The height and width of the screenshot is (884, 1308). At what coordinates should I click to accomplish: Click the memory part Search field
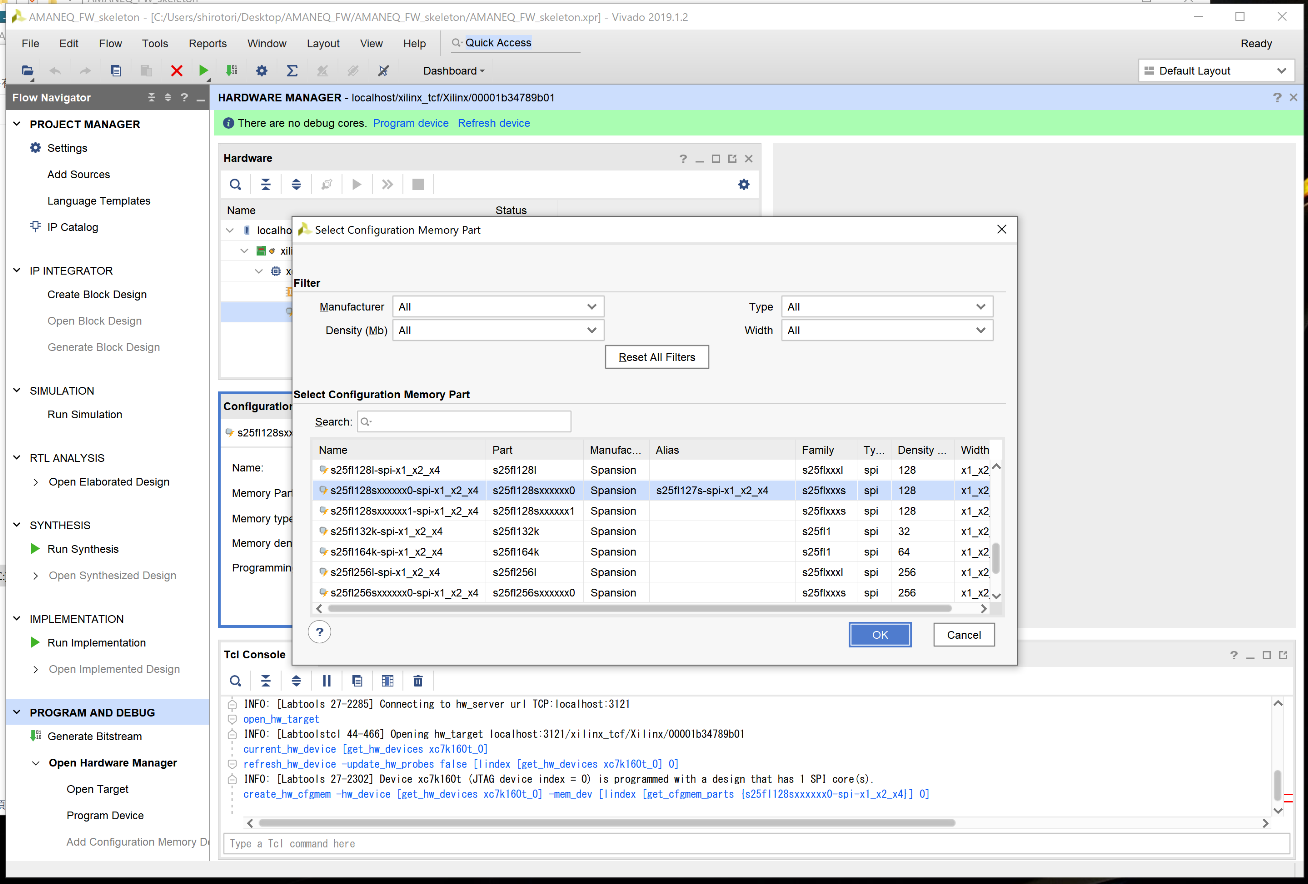[x=464, y=422]
